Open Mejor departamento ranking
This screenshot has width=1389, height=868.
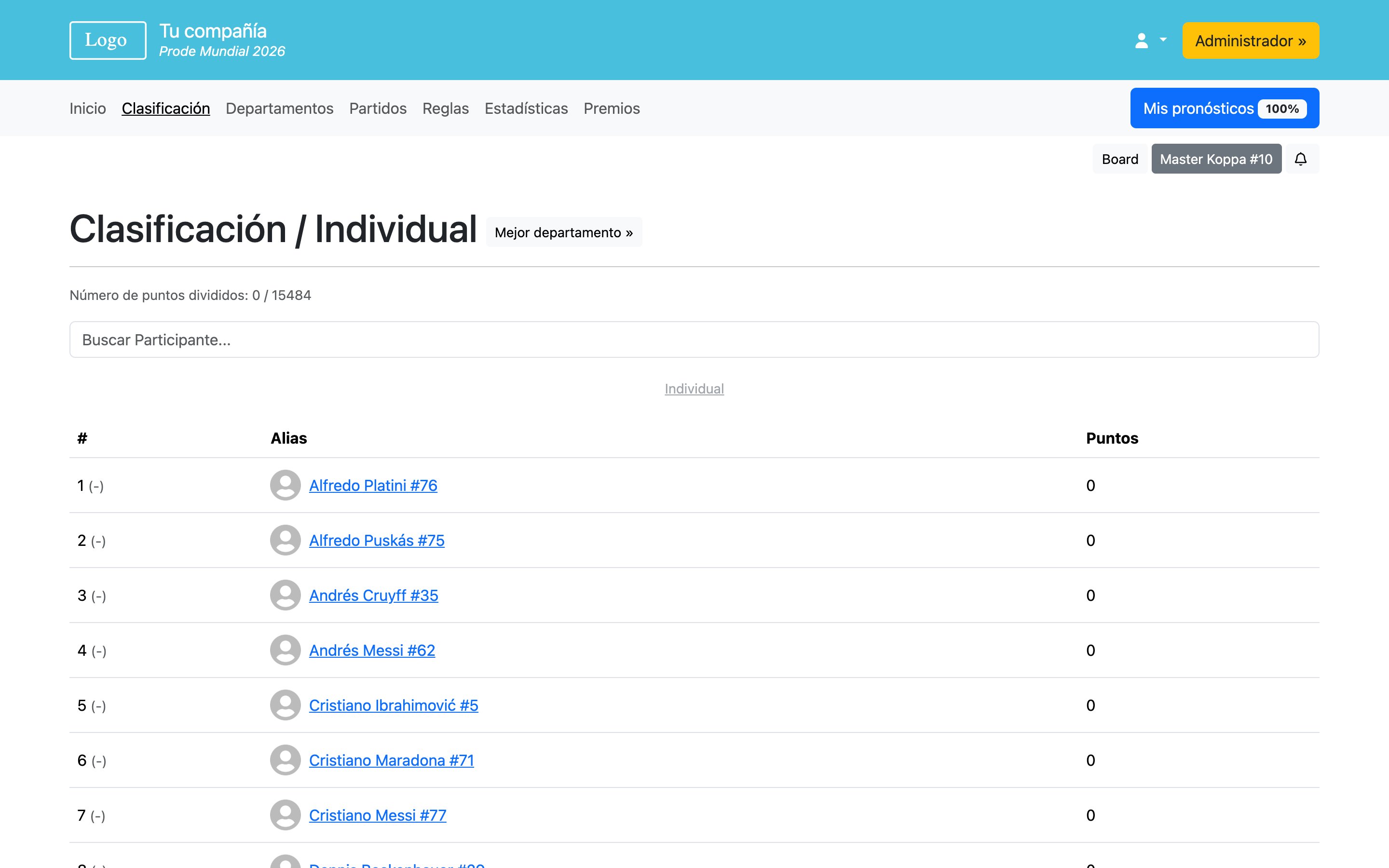[x=563, y=232]
